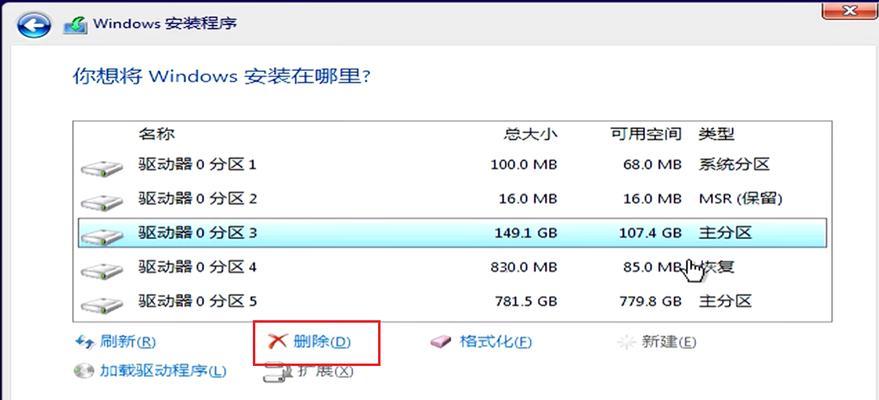879x400 pixels.
Task: Click the refresh arrows icon
Action: tap(85, 341)
